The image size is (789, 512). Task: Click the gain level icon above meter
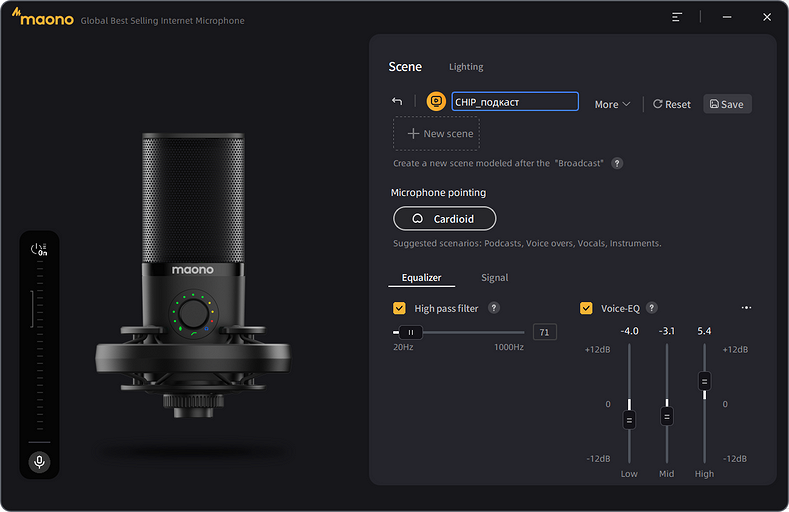tap(39, 250)
